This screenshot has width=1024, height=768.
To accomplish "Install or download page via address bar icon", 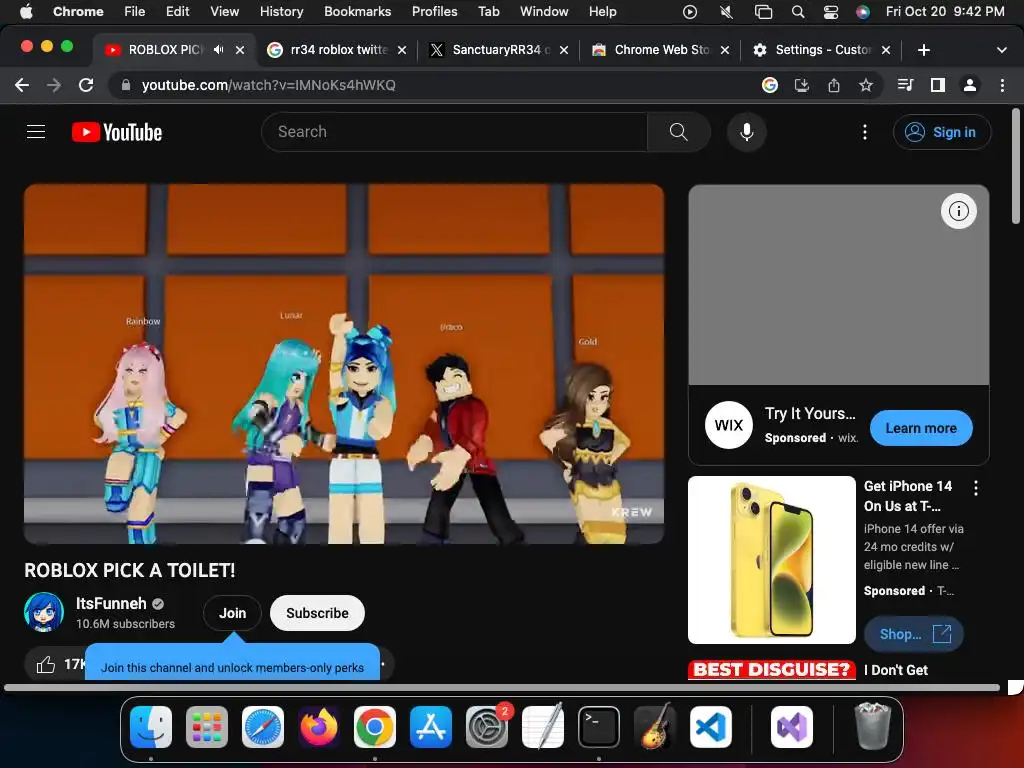I will (x=801, y=85).
